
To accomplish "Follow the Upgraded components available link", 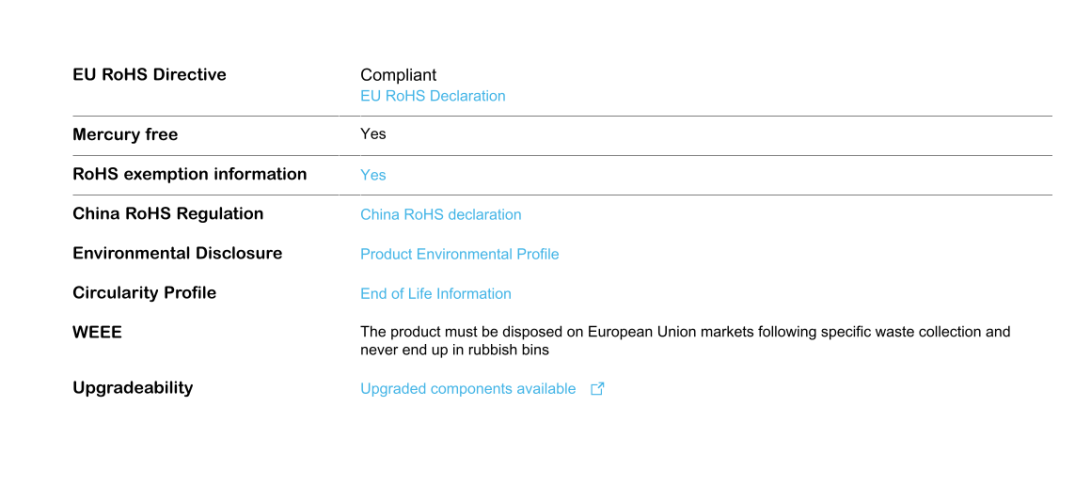I will click(467, 389).
